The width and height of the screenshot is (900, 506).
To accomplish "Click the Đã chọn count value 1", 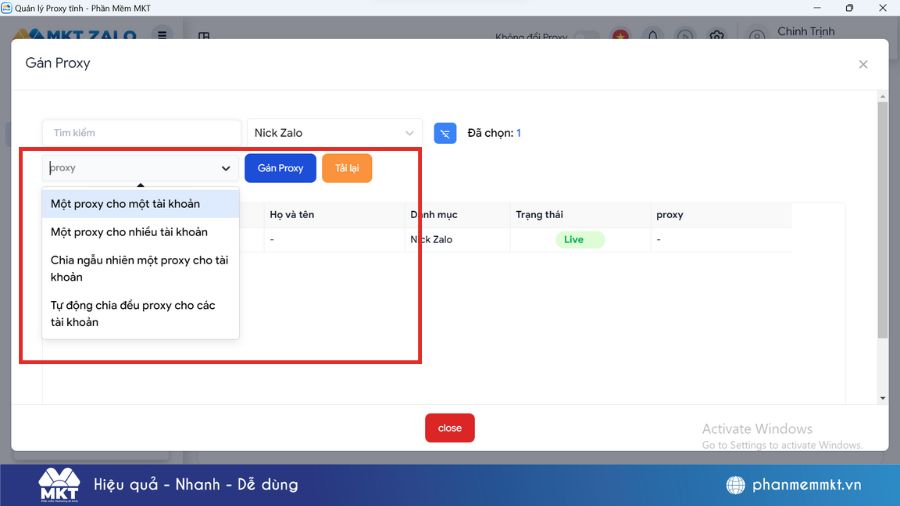I will (x=518, y=133).
